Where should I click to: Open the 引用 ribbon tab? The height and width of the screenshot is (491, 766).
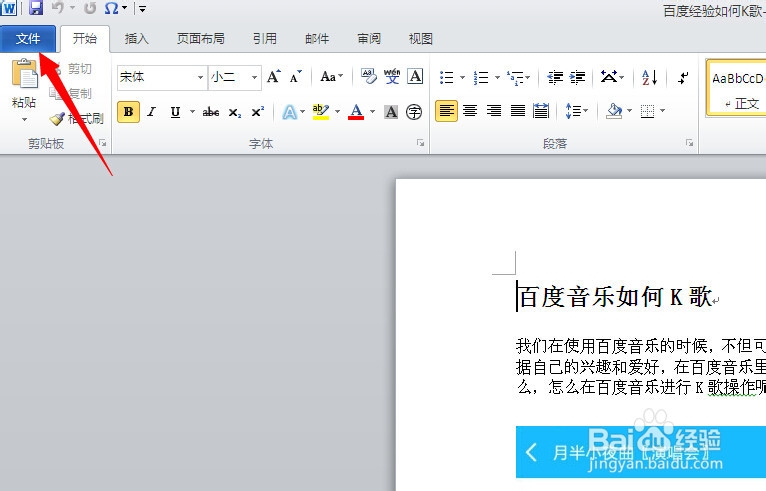265,39
